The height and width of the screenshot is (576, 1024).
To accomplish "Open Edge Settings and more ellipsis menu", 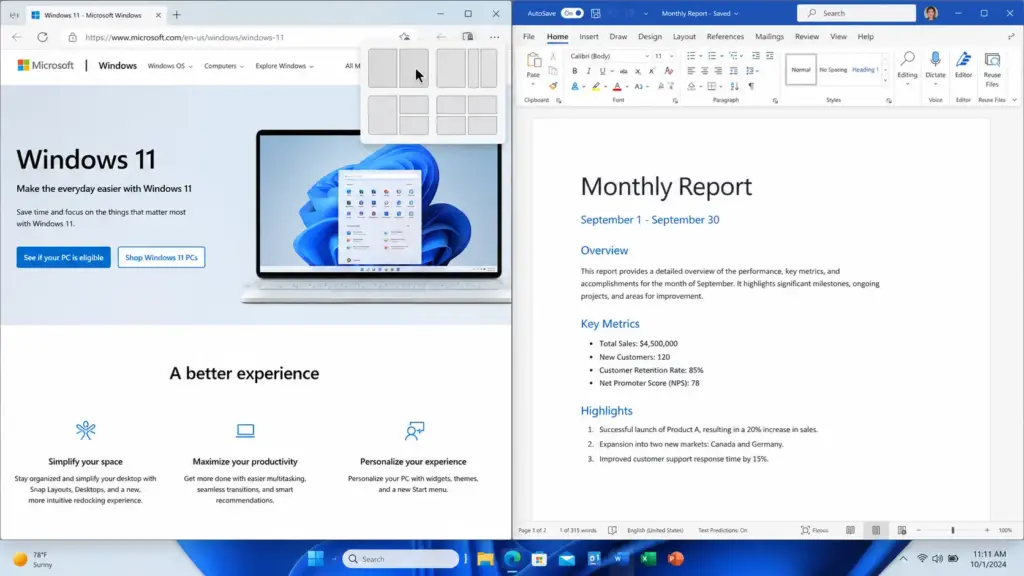I will click(x=494, y=37).
